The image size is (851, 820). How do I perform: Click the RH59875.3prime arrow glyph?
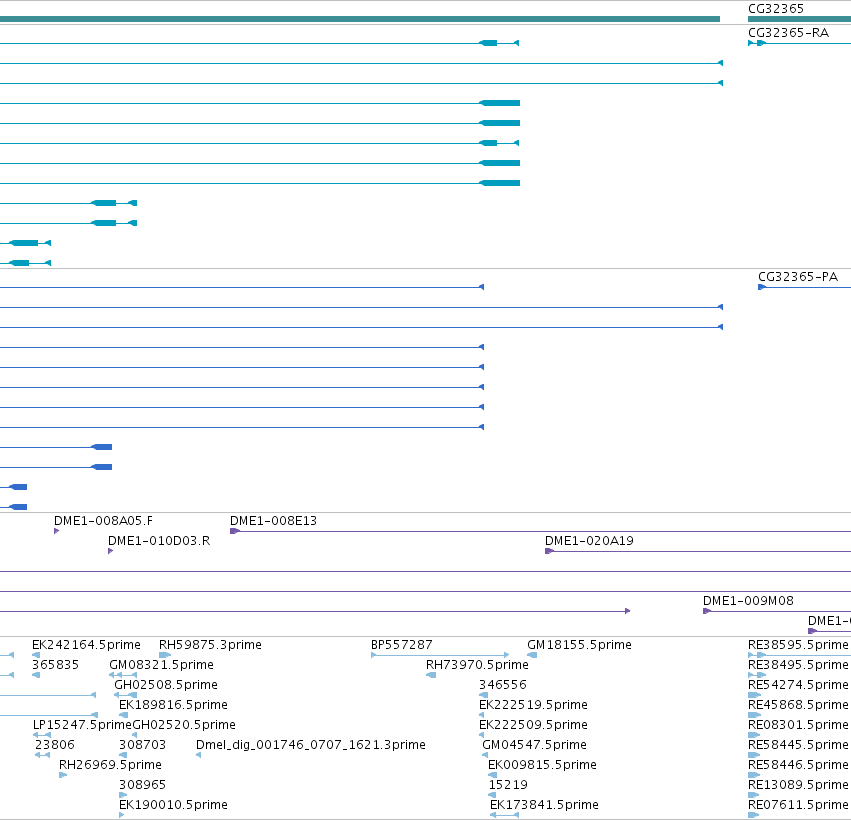pos(164,655)
